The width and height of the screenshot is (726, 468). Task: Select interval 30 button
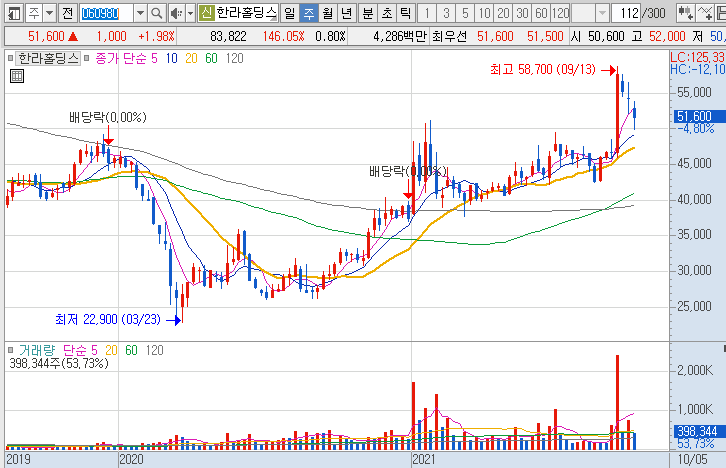(522, 13)
